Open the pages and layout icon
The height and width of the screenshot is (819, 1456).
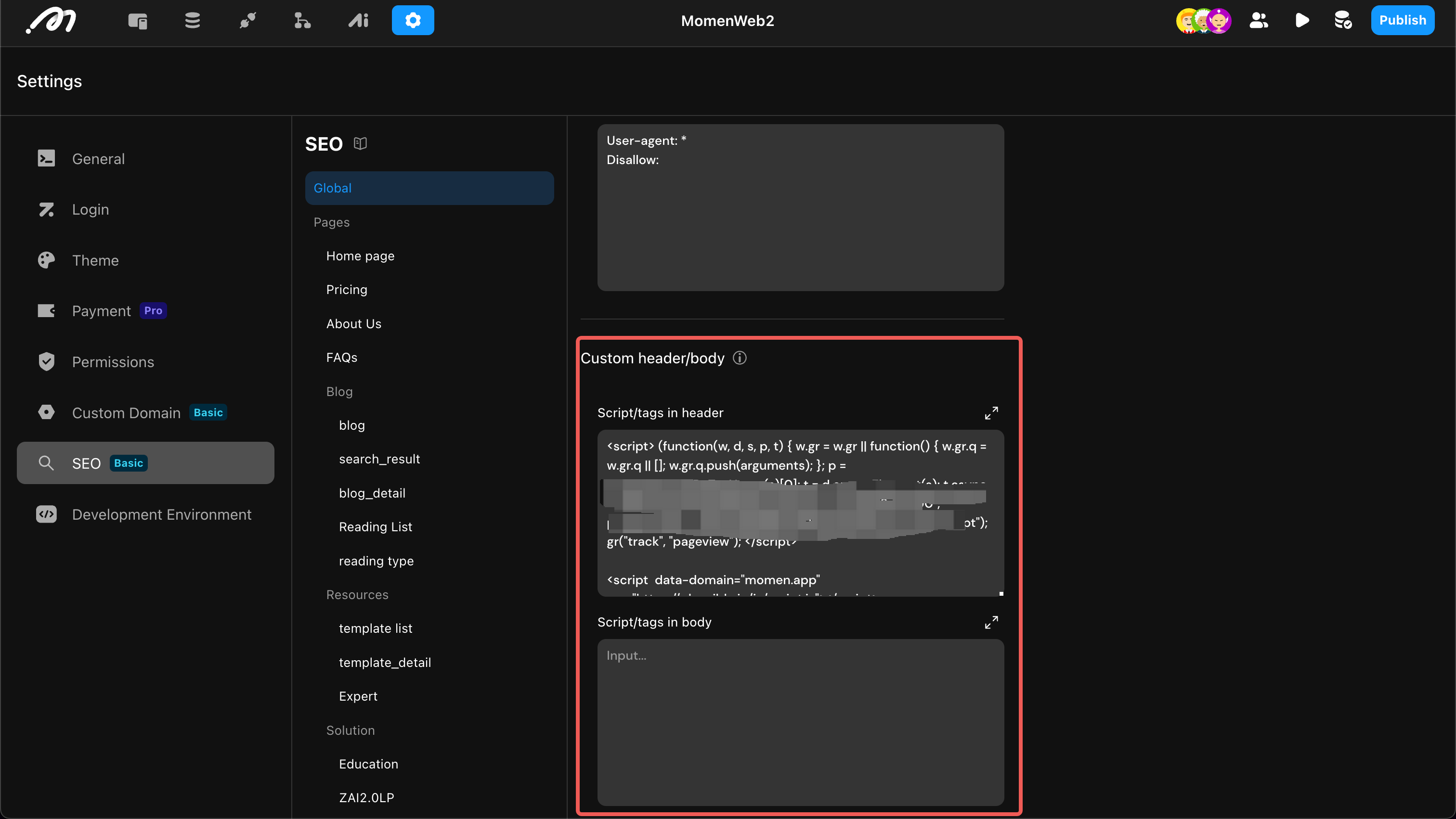[137, 21]
